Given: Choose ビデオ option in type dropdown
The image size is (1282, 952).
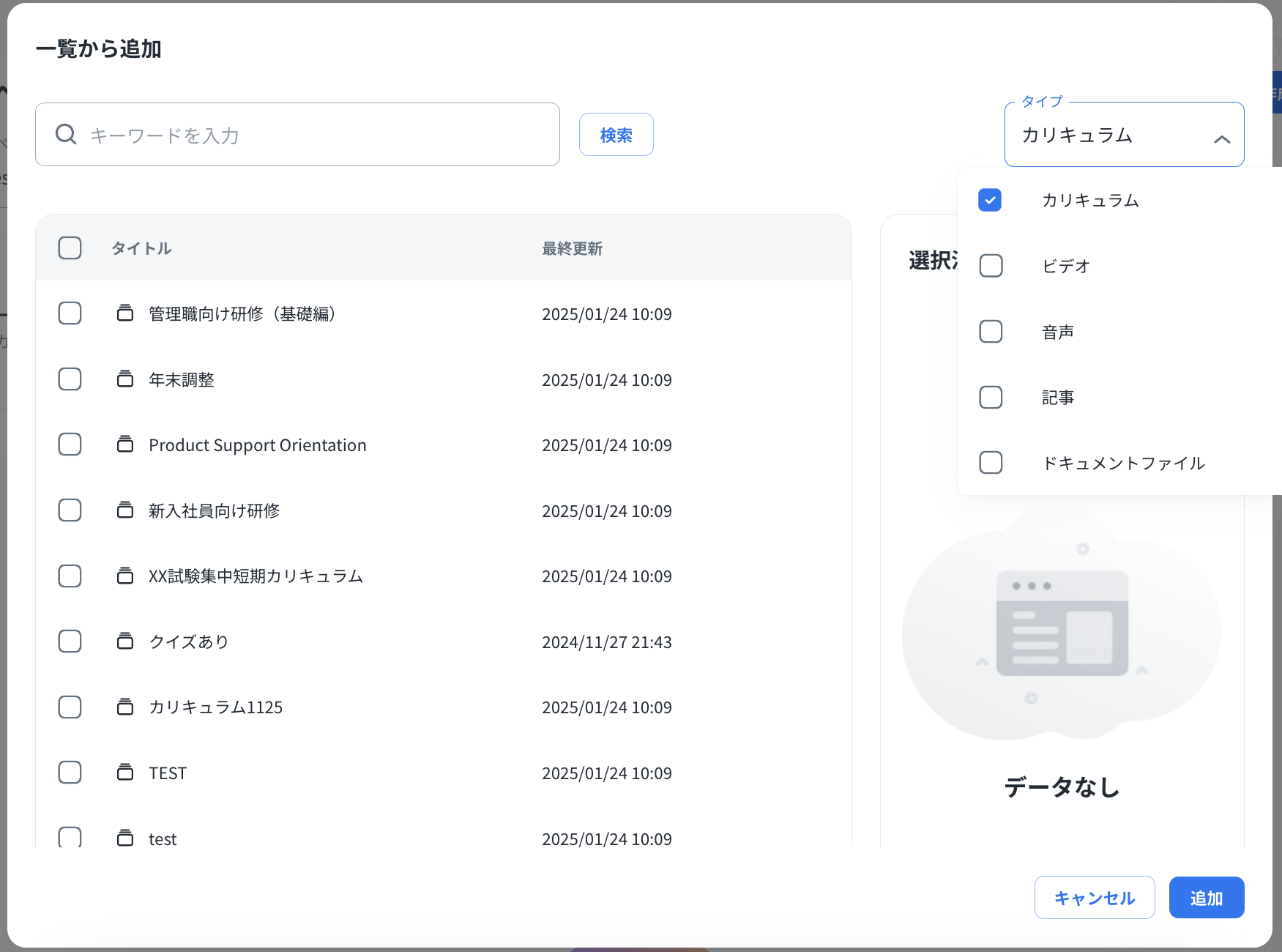Looking at the screenshot, I should tap(991, 266).
